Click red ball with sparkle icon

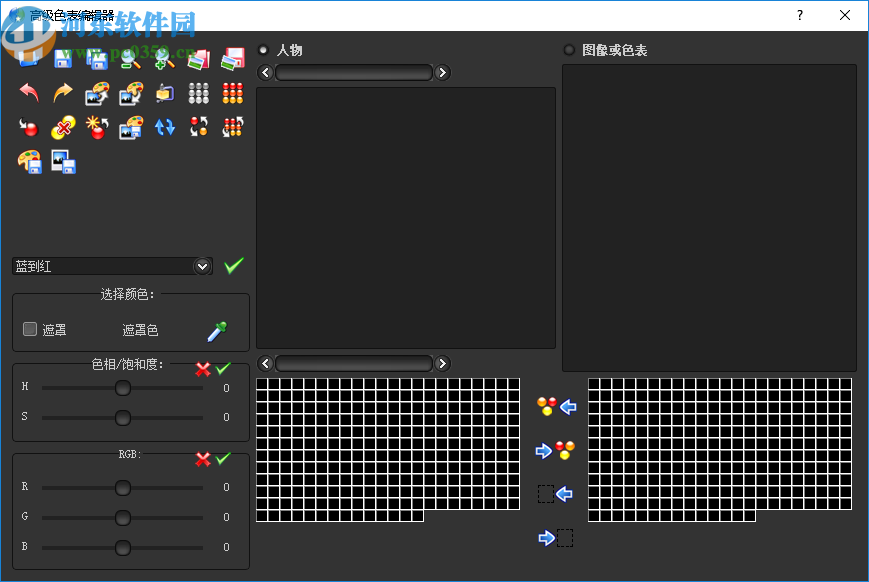click(97, 127)
